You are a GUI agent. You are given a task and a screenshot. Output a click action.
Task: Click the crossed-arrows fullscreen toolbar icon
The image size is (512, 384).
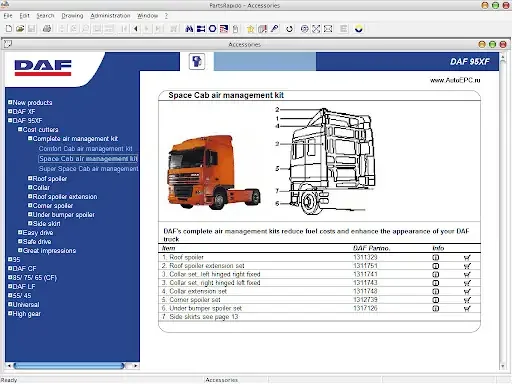316,29
